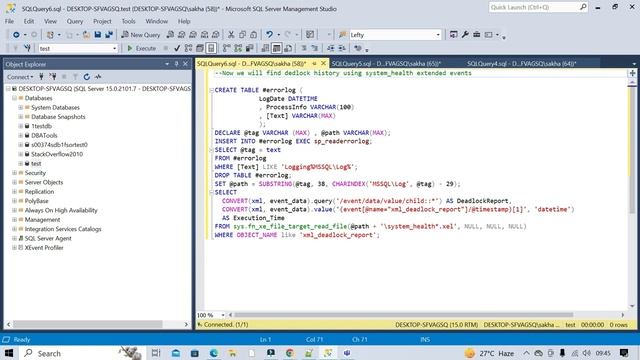Expand the StackOverflow2010 database node
The image size is (640, 360).
pos(20,154)
